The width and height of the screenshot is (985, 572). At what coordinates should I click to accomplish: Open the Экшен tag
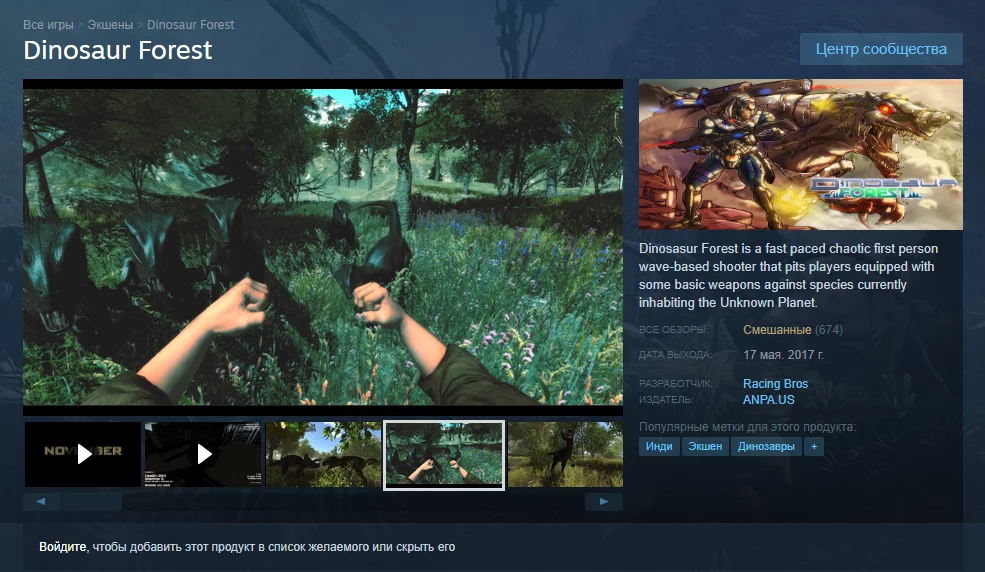705,446
